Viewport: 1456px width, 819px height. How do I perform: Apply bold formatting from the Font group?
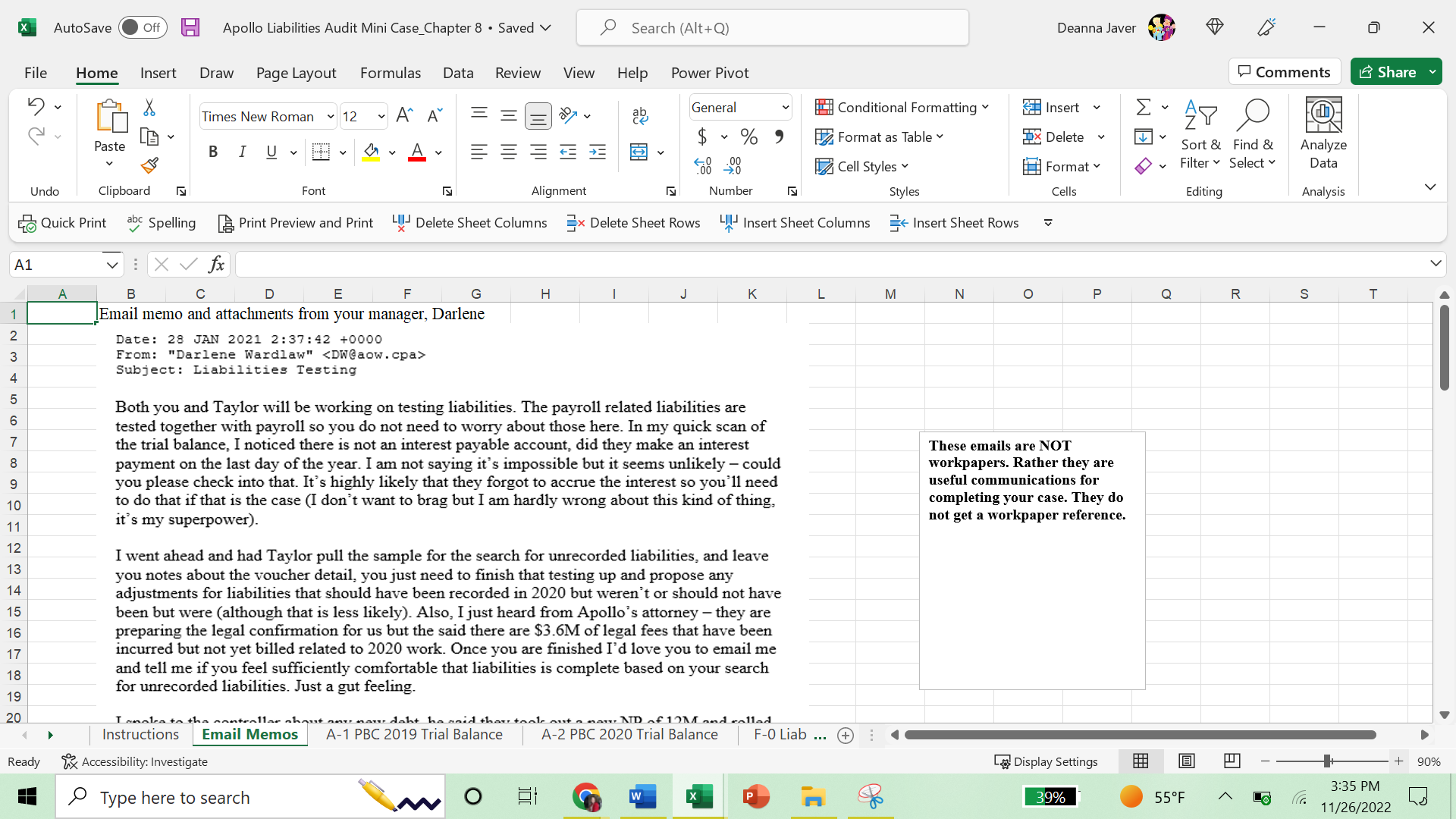[213, 152]
